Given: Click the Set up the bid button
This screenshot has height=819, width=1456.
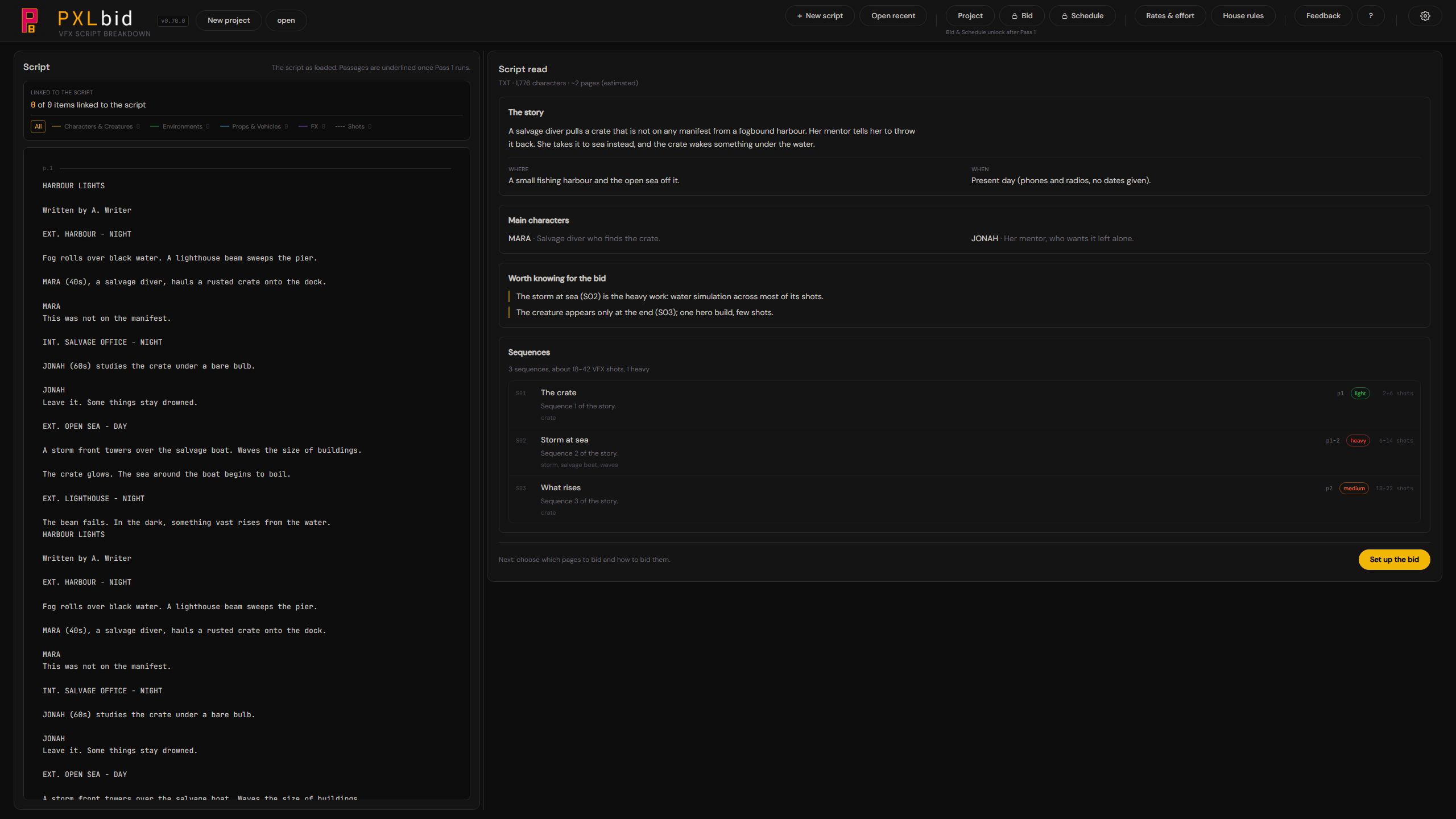Looking at the screenshot, I should coord(1394,560).
